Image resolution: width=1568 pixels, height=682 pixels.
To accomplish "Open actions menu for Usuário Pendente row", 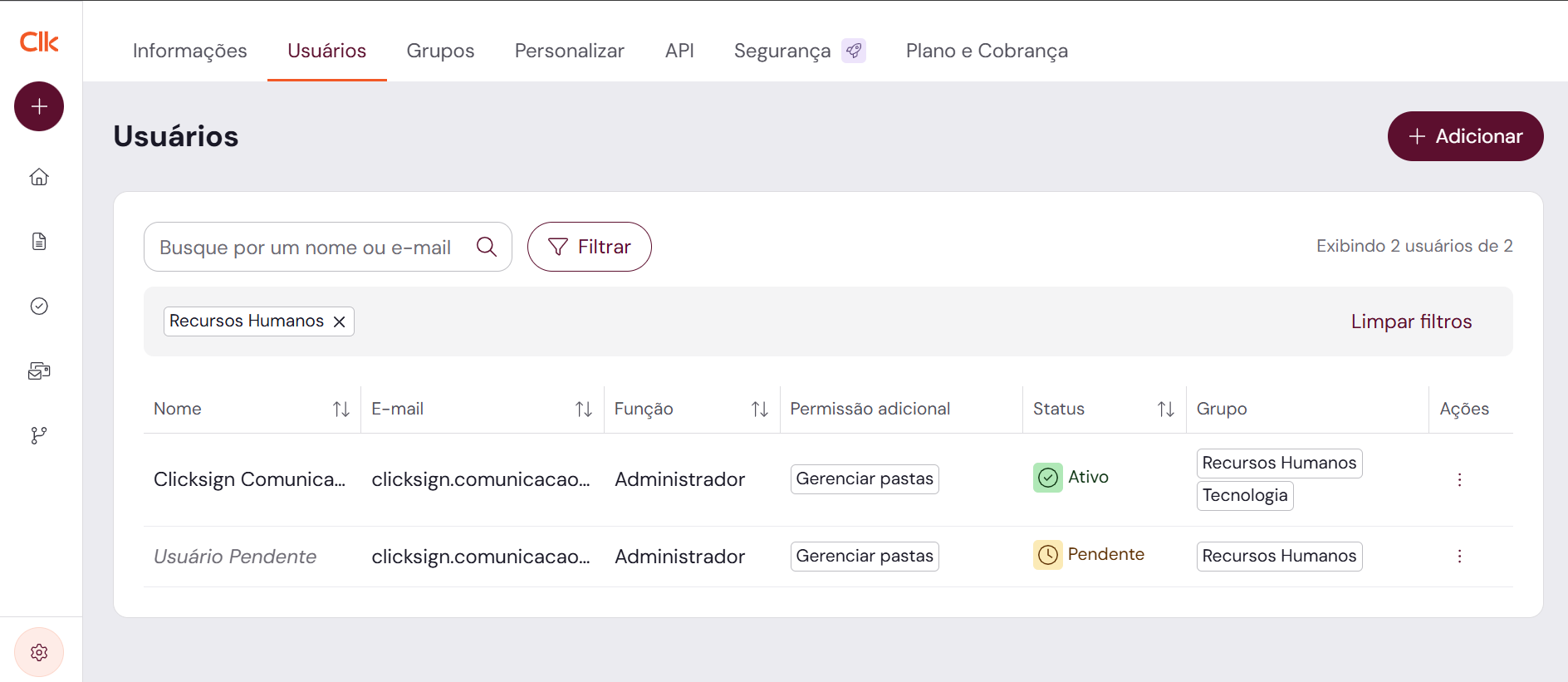I will [1459, 557].
